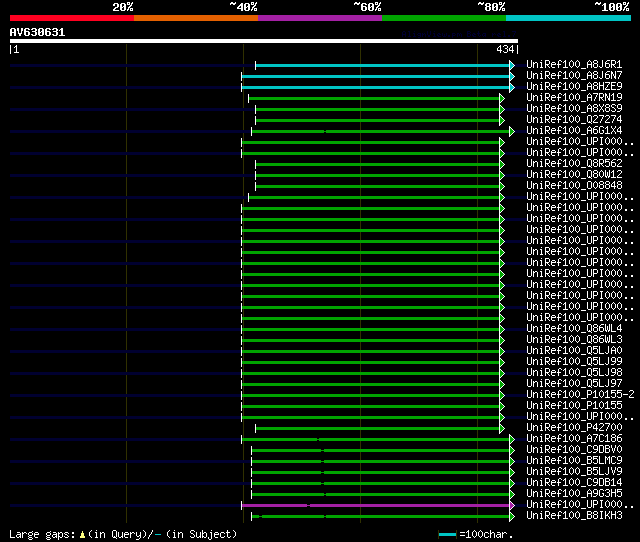The width and height of the screenshot is (640, 542).
Task: Click the green arrowhead of the Q8R562 alignment
Action: [x=502, y=164]
